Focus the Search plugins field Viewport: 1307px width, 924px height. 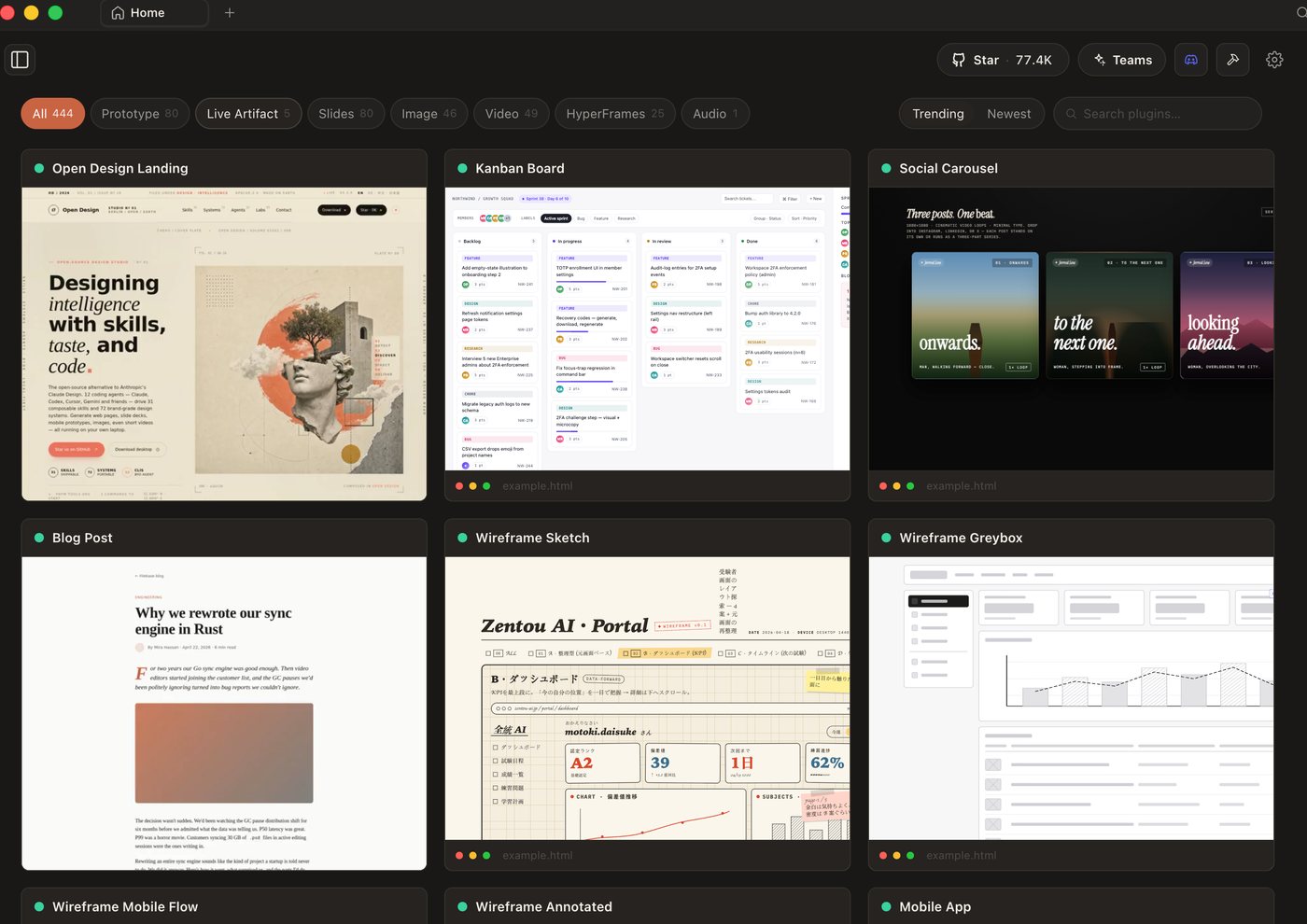tap(1158, 114)
